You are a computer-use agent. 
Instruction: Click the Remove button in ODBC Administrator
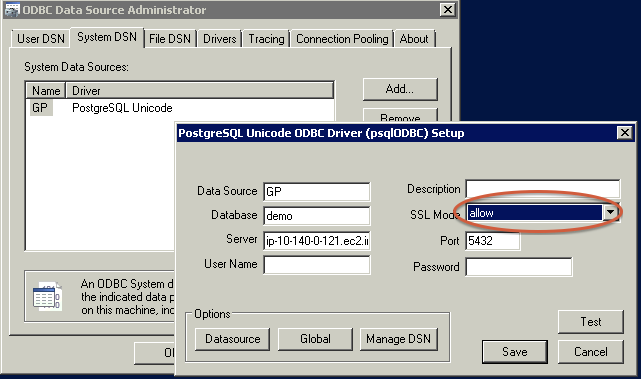[400, 115]
